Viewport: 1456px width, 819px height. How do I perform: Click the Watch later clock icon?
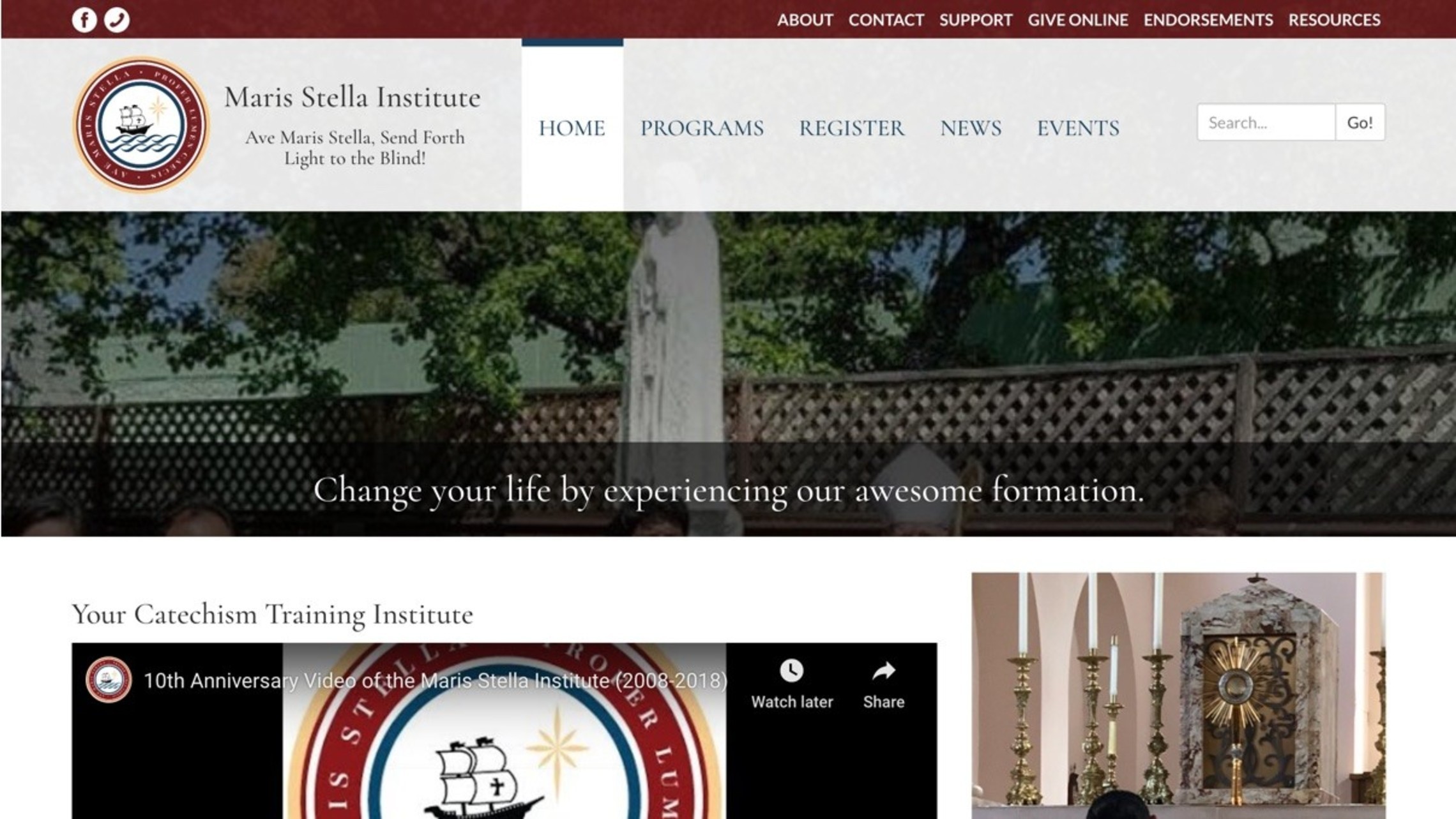[x=791, y=671]
